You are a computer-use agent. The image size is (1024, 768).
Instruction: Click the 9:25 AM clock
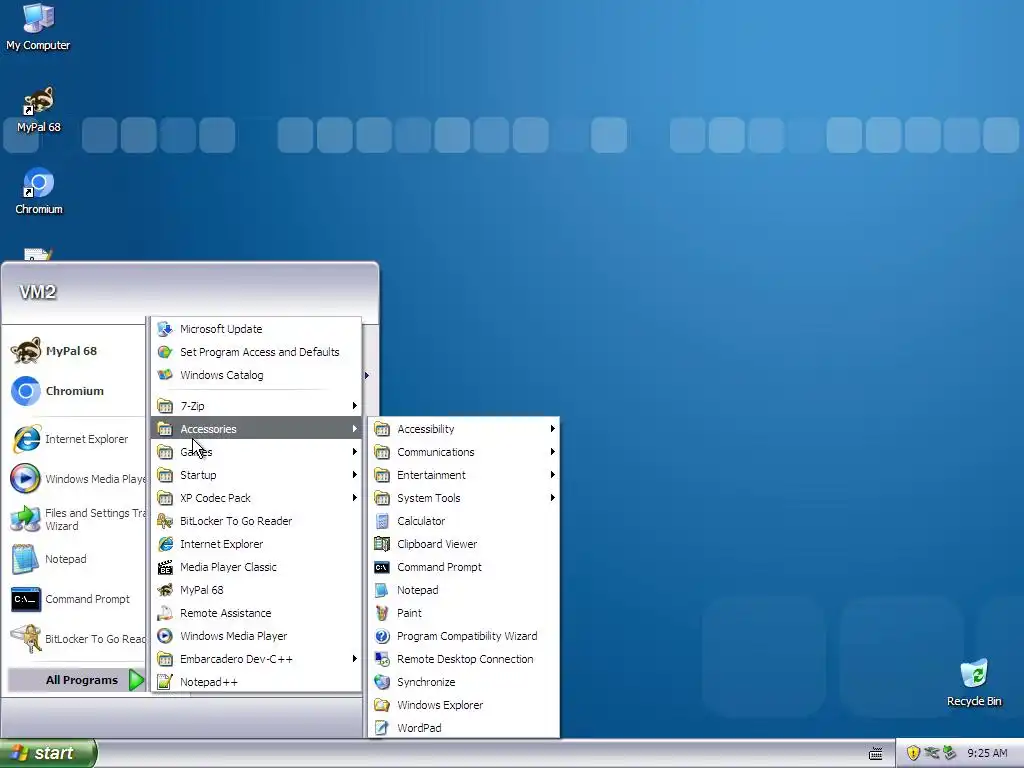(987, 753)
